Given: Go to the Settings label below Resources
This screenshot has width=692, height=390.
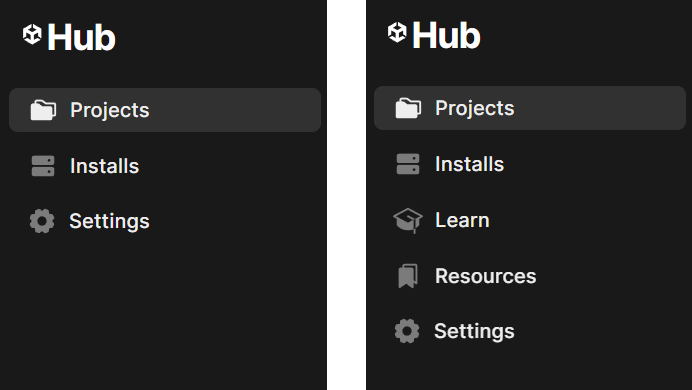Looking at the screenshot, I should click(x=474, y=331).
